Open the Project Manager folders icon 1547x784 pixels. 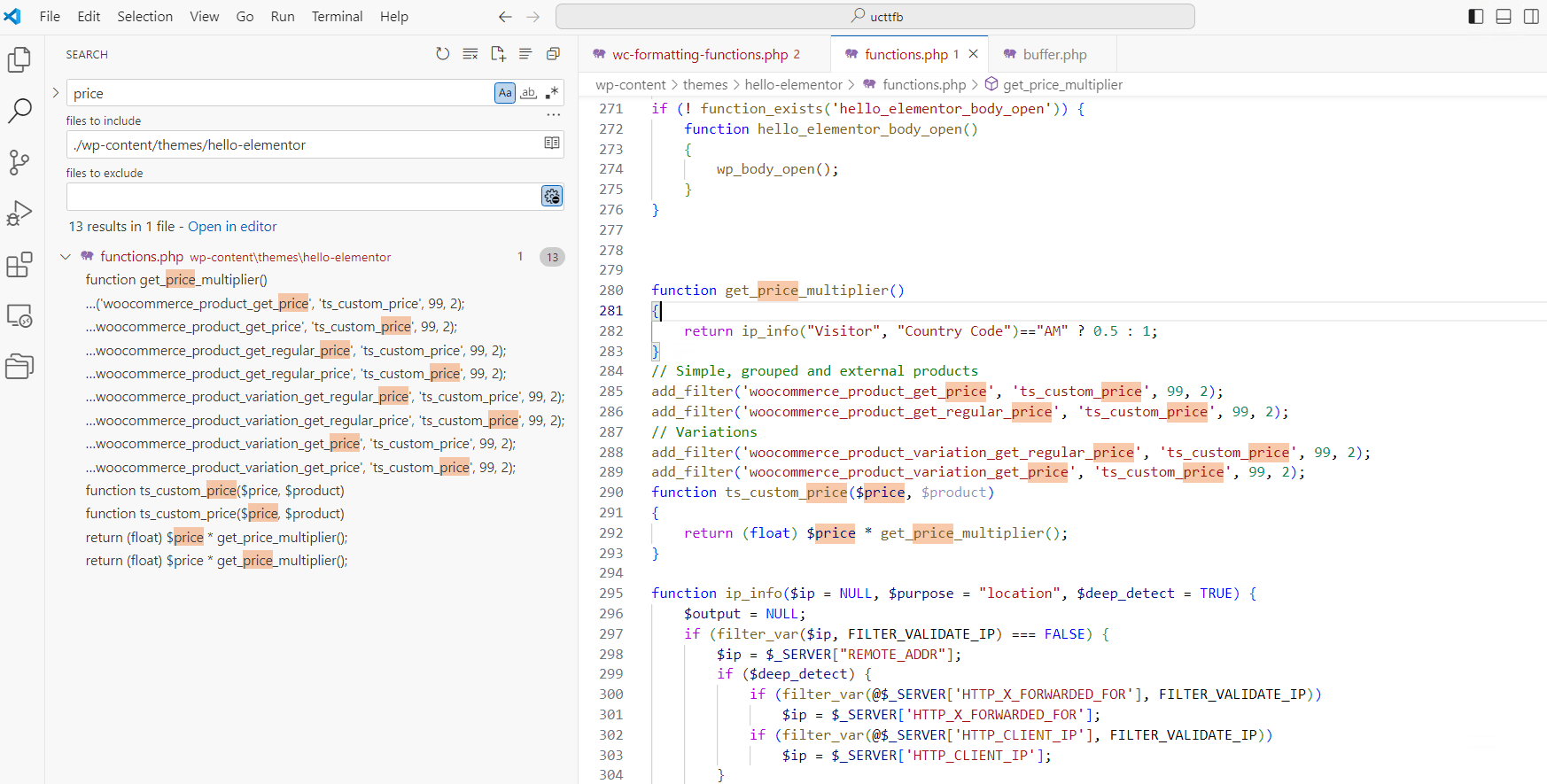tap(19, 366)
